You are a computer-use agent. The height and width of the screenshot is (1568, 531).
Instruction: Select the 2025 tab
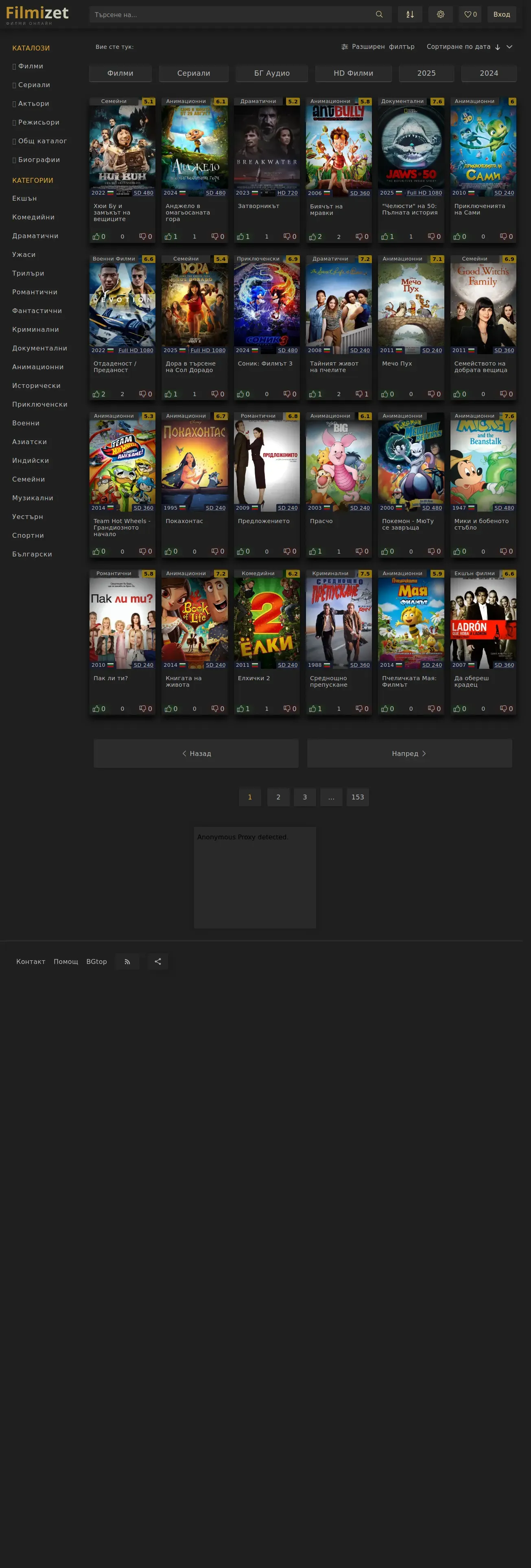pos(426,73)
